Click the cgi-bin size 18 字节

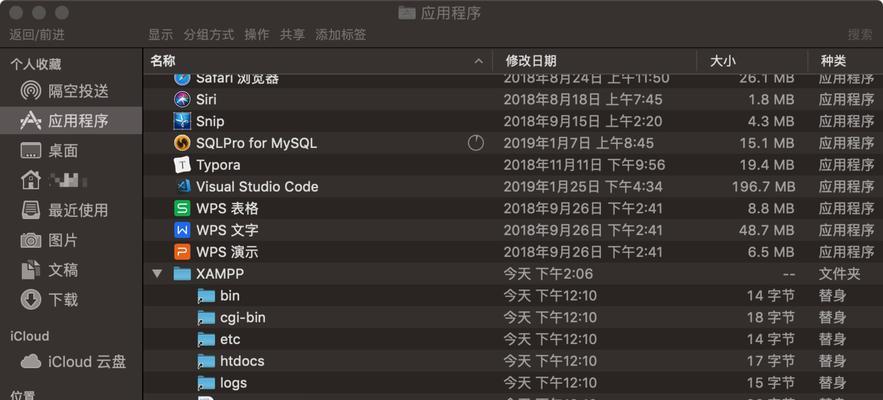[771, 318]
